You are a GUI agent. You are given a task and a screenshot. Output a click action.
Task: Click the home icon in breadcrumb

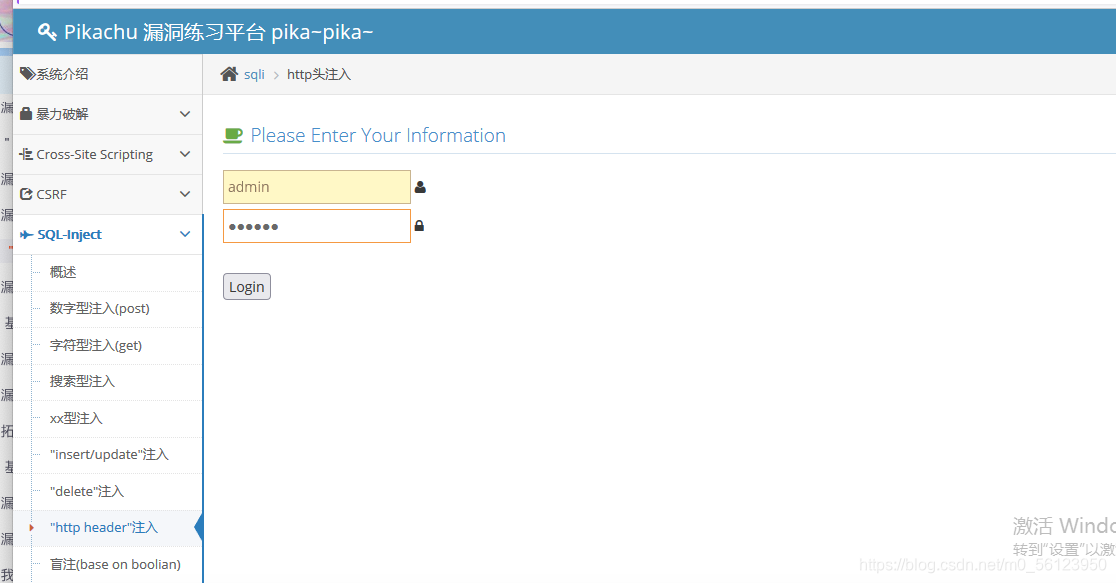point(229,74)
